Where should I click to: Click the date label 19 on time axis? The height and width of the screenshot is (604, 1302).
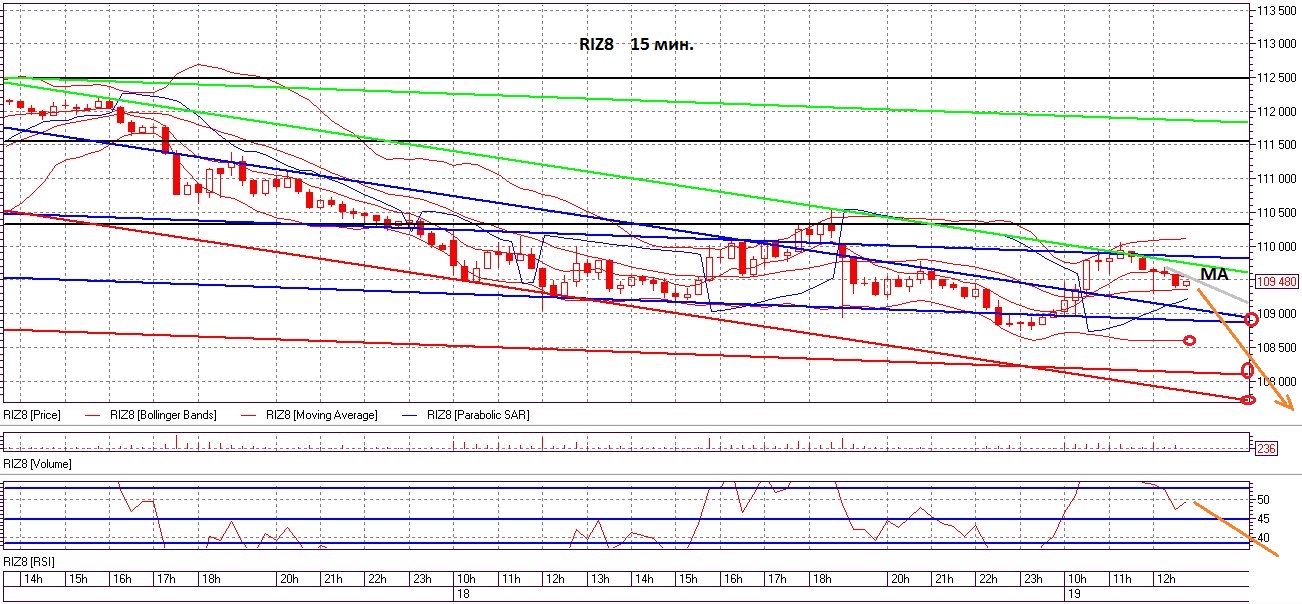point(1073,592)
